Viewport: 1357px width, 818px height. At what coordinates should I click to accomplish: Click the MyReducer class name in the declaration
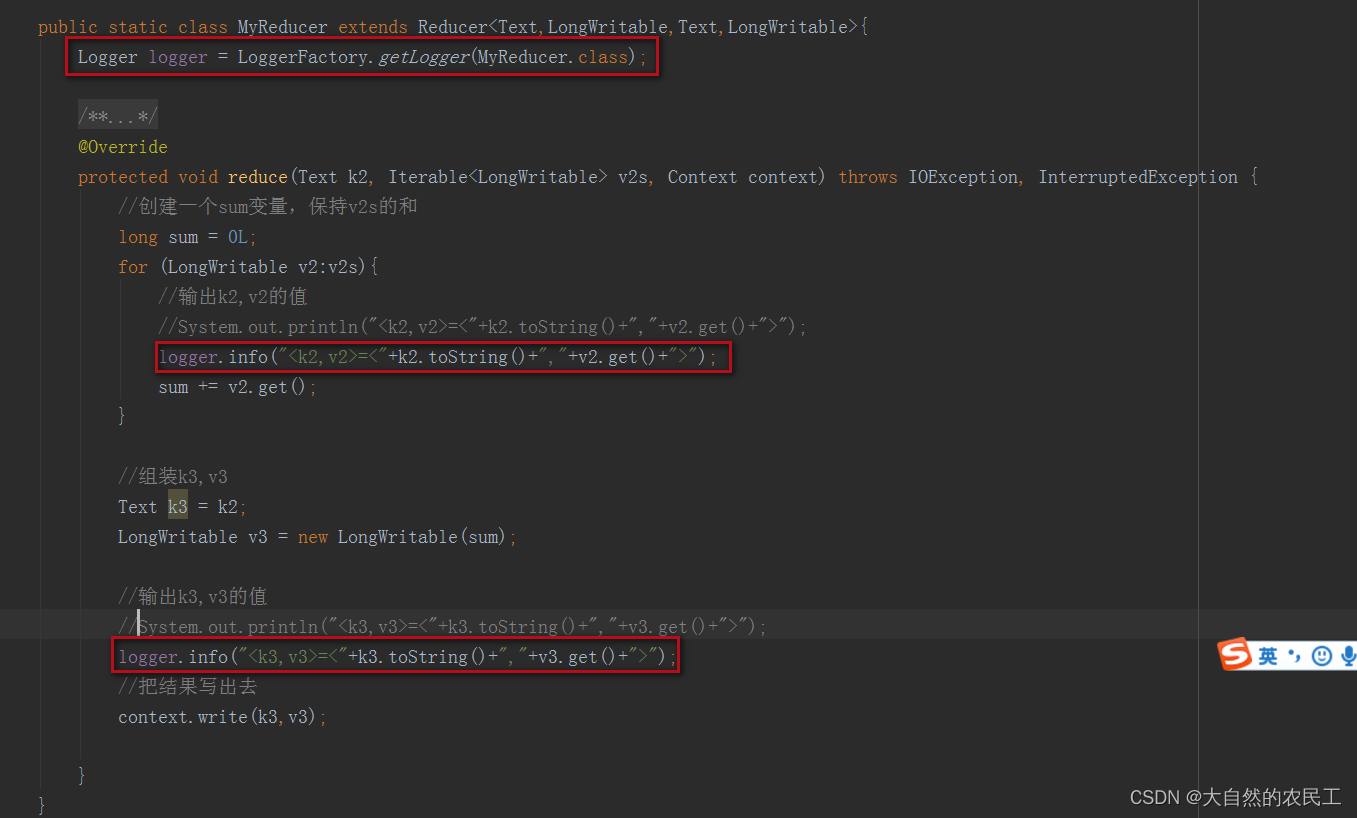(282, 27)
